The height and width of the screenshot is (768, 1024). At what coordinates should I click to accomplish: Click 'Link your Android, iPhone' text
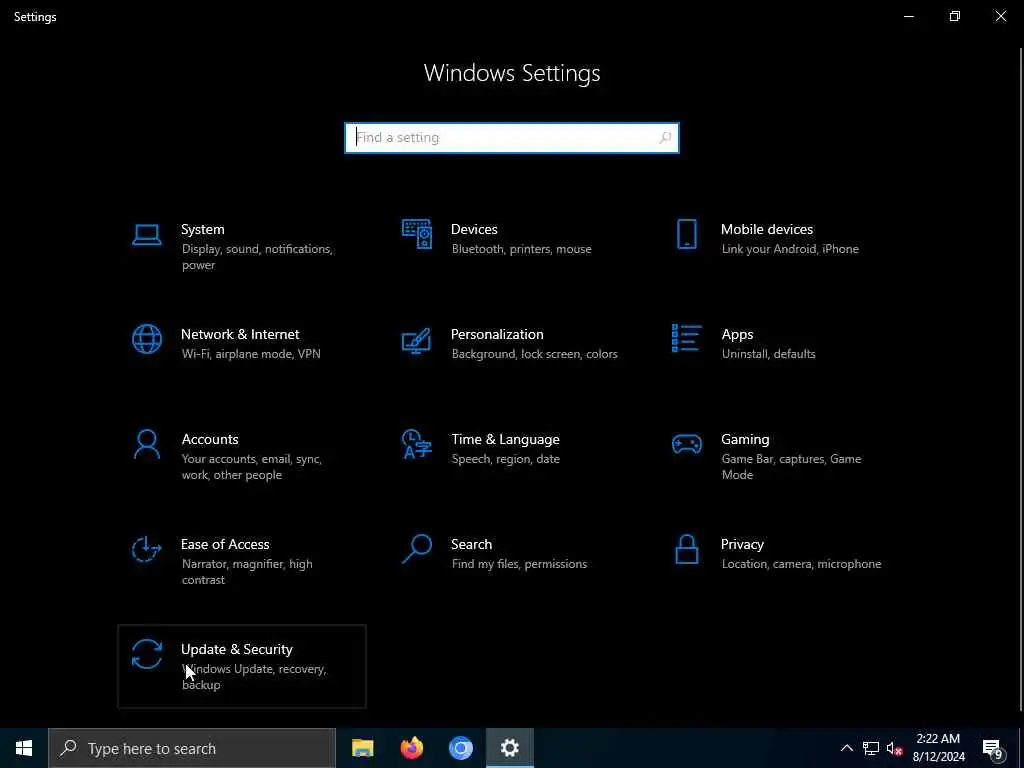pyautogui.click(x=790, y=249)
